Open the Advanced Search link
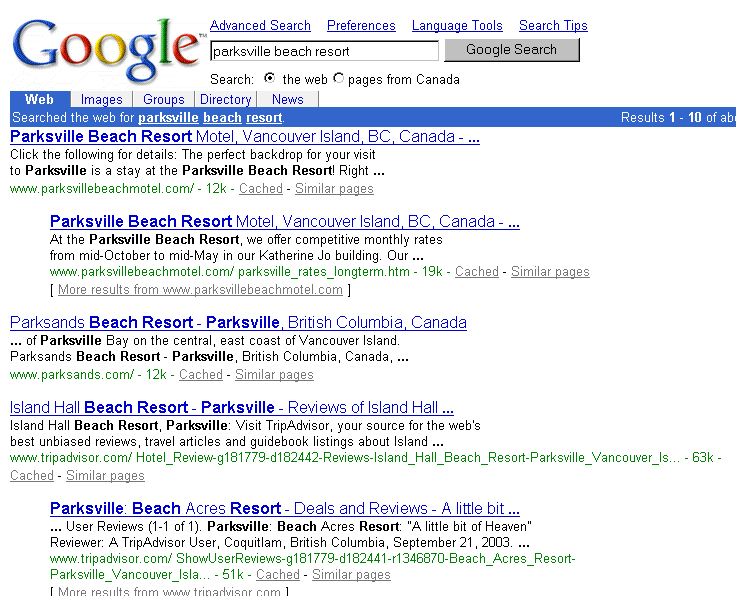Image resolution: width=736 pixels, height=596 pixels. [260, 25]
